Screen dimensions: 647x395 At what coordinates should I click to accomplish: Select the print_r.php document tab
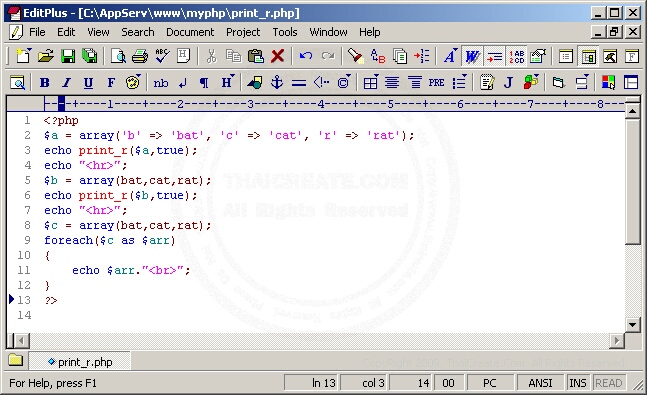point(81,362)
